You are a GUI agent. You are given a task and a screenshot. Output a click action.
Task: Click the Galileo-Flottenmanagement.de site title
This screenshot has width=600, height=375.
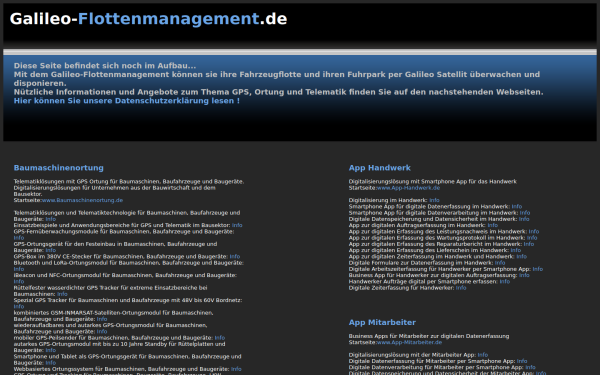pos(148,19)
